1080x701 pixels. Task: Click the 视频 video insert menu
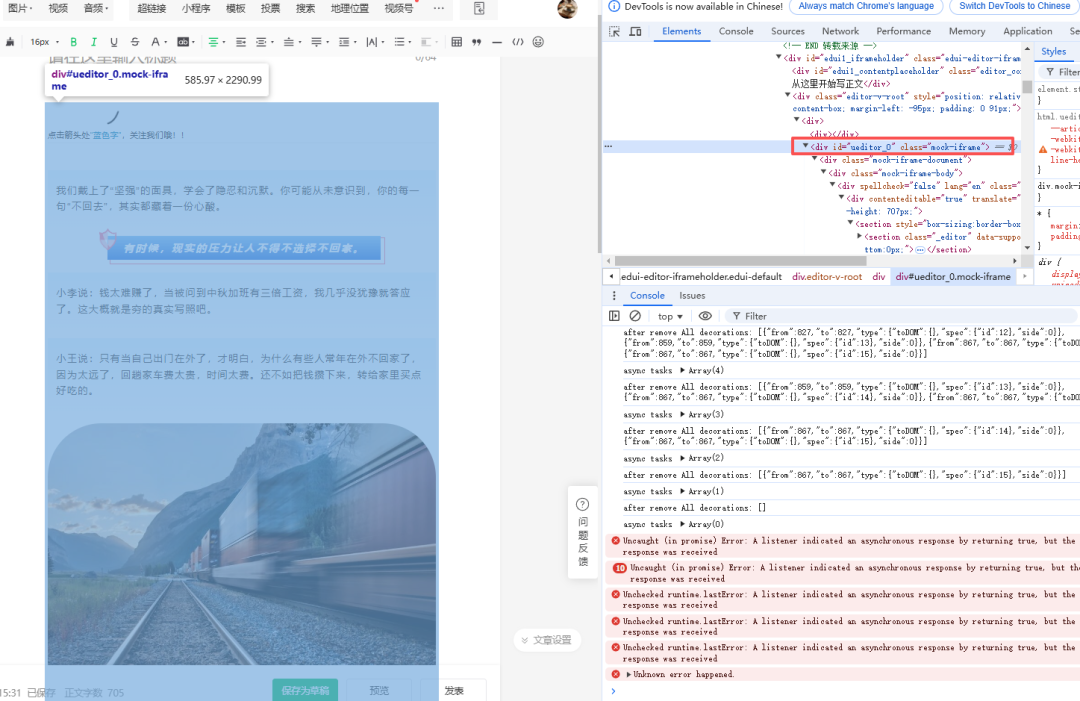(x=58, y=8)
